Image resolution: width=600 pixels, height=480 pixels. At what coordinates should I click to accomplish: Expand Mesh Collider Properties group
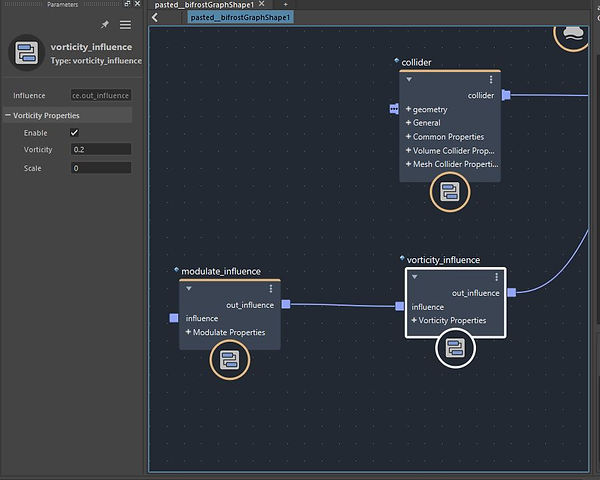point(408,164)
